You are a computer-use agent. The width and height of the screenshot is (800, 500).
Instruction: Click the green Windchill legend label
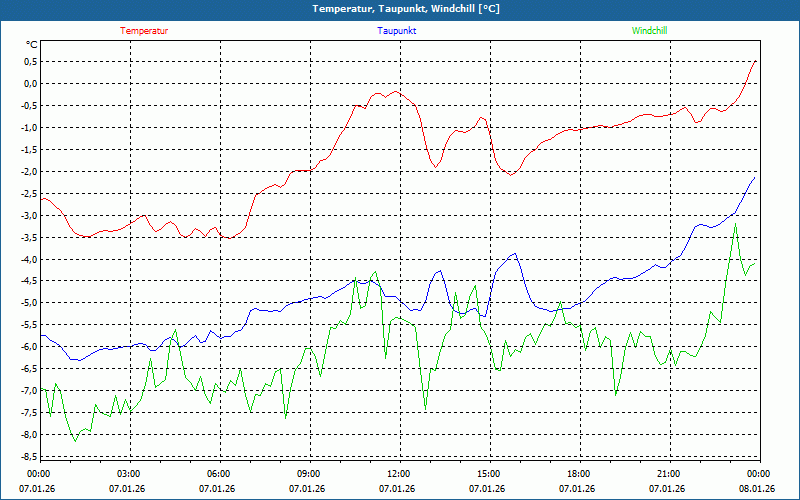649,31
